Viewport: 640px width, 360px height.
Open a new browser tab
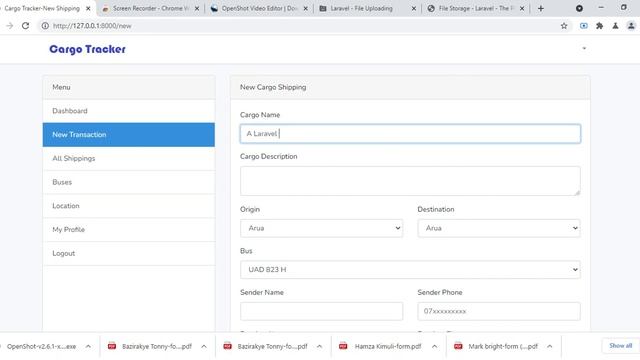[541, 8]
